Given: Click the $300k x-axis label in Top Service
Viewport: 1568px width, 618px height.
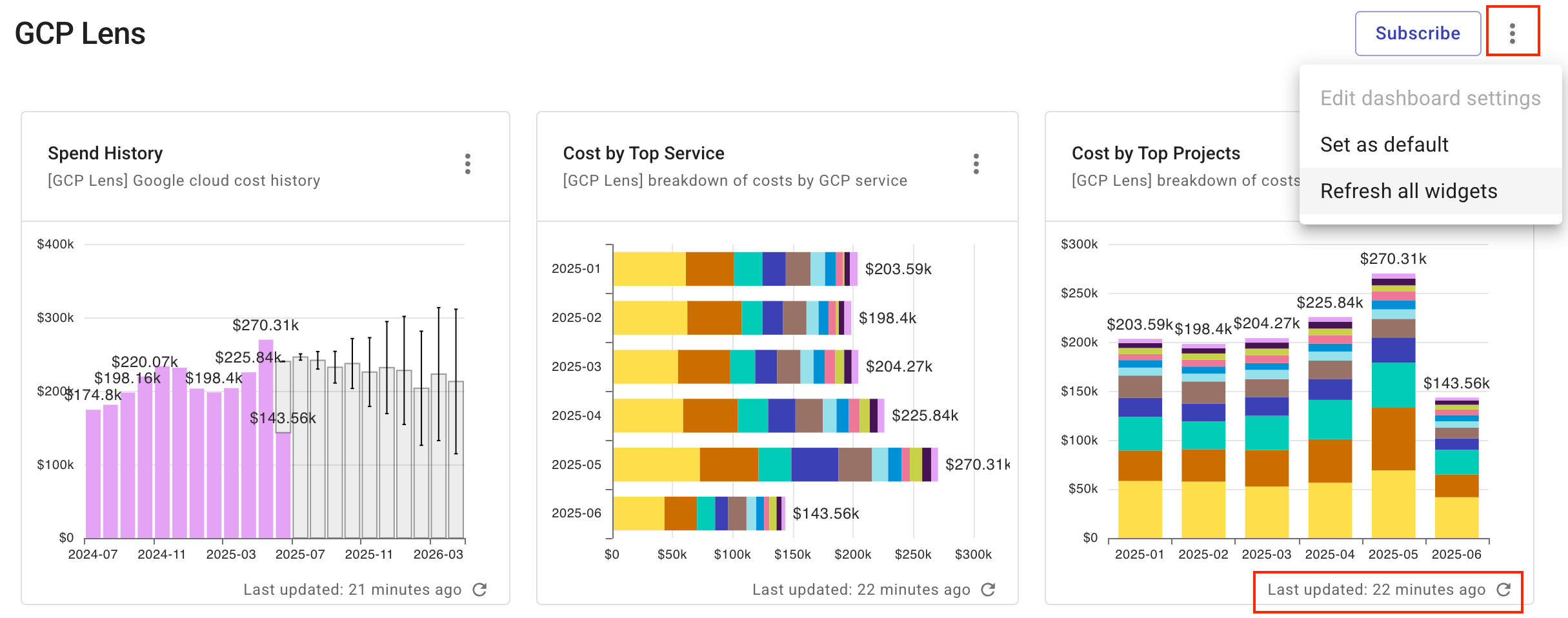Looking at the screenshot, I should click(x=974, y=555).
